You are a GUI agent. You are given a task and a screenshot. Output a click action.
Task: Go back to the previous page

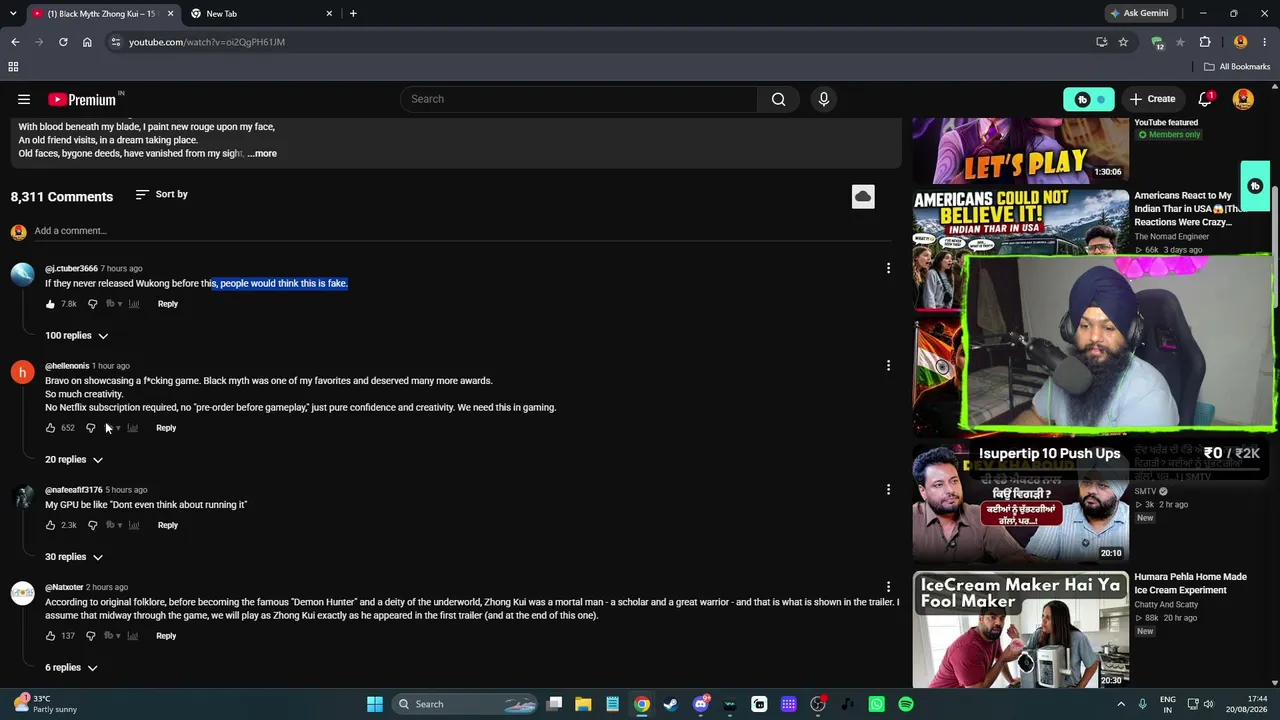15,42
